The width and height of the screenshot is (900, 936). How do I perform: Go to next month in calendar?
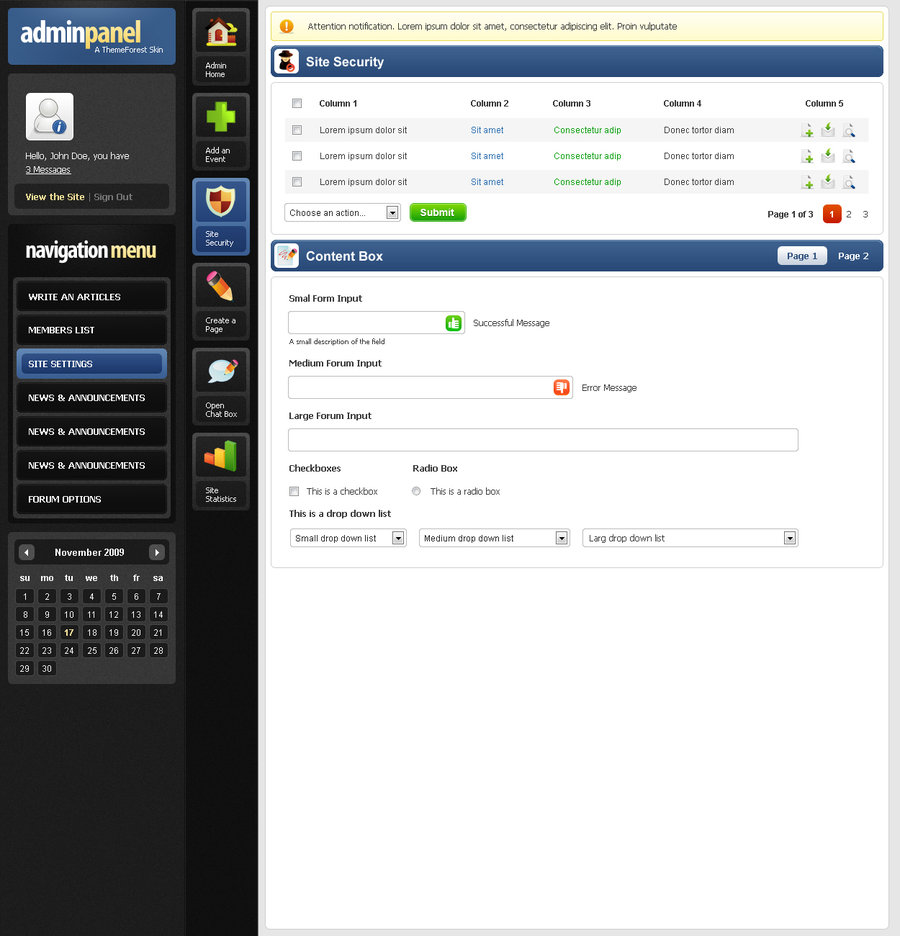point(157,552)
